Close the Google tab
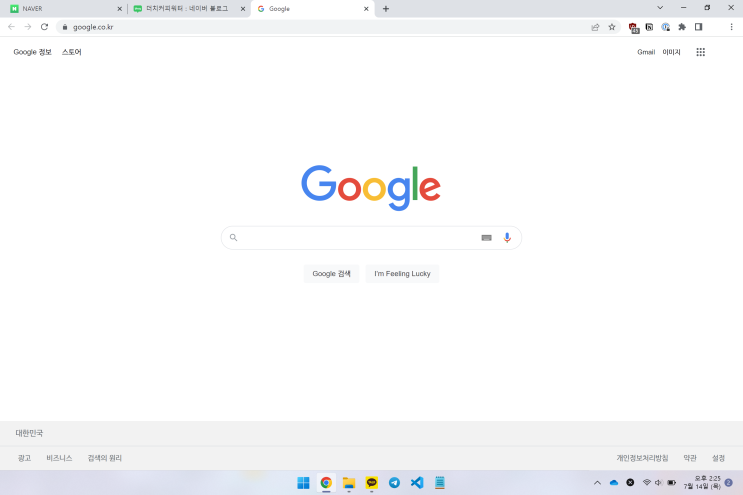The image size is (743, 495). [366, 9]
